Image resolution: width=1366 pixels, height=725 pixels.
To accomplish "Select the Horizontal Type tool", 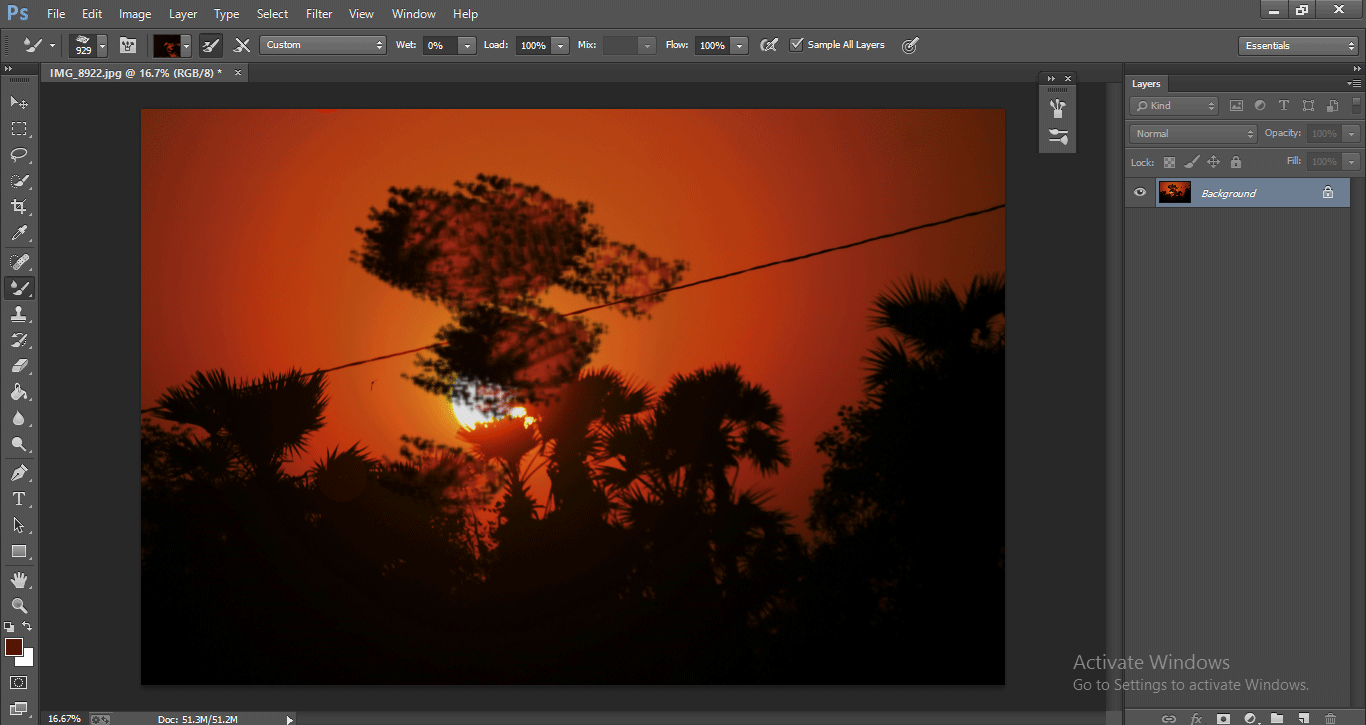I will pyautogui.click(x=19, y=498).
